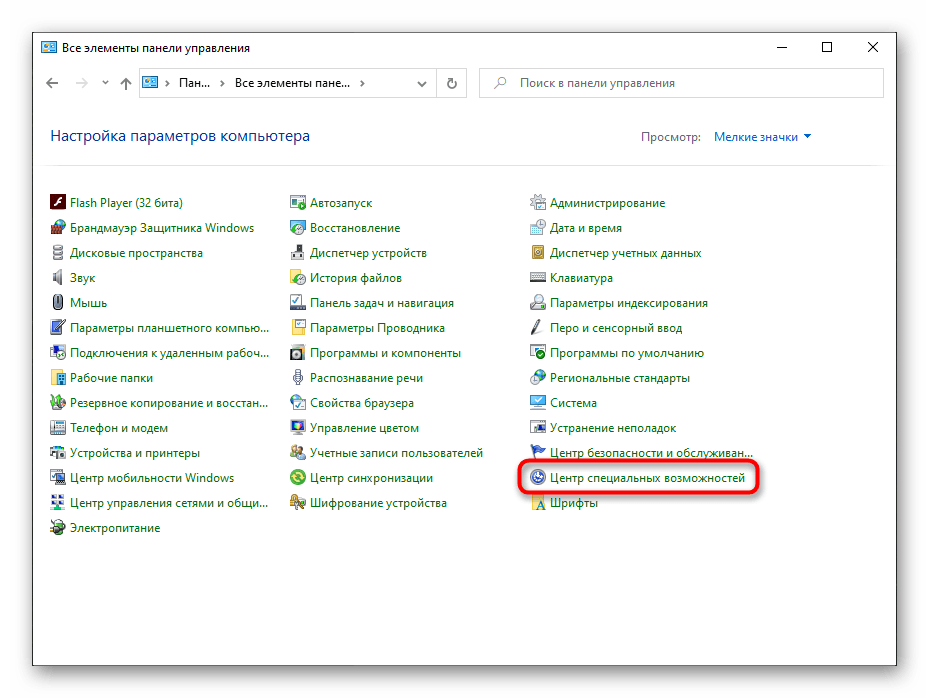This screenshot has width=929, height=698.
Task: Click the address bar Control Panel icon
Action: (x=150, y=82)
